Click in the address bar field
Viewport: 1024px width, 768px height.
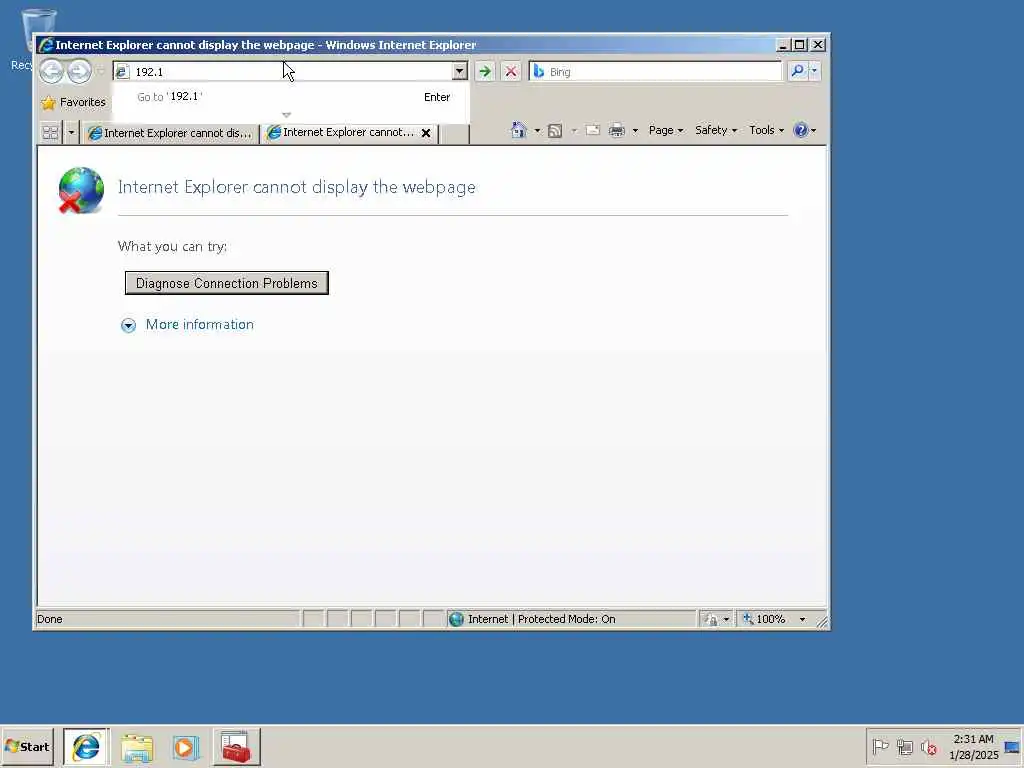291,71
